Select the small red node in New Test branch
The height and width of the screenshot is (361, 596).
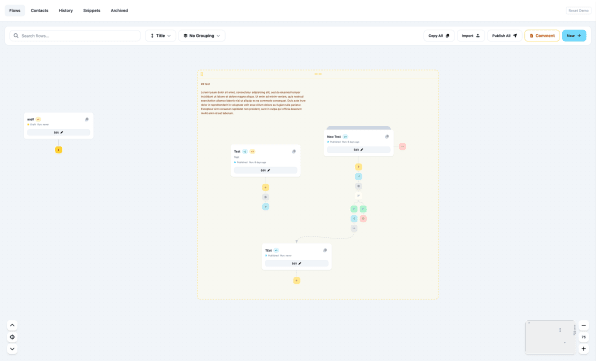[363, 218]
